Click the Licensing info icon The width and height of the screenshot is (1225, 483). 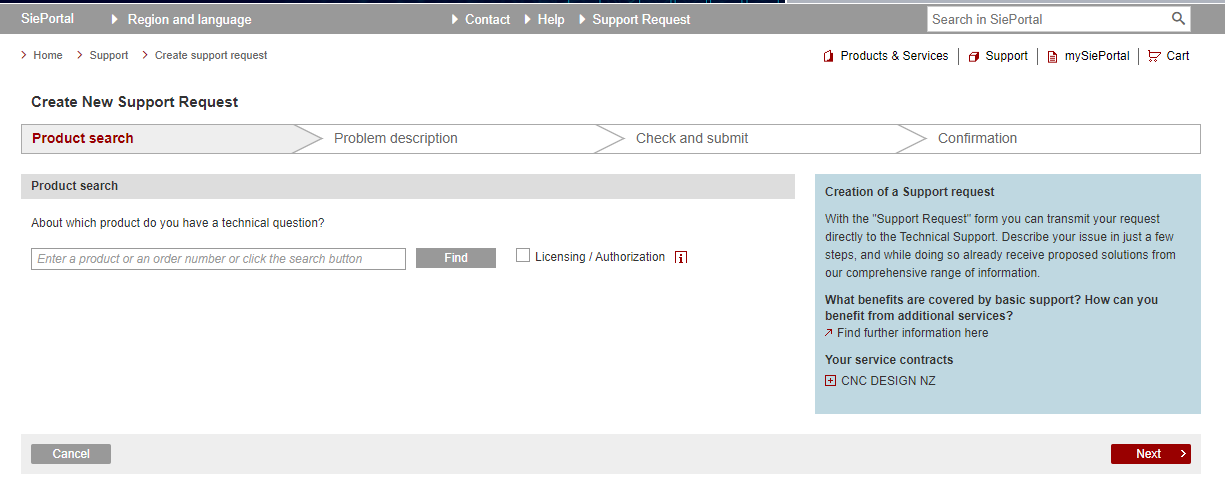click(681, 258)
